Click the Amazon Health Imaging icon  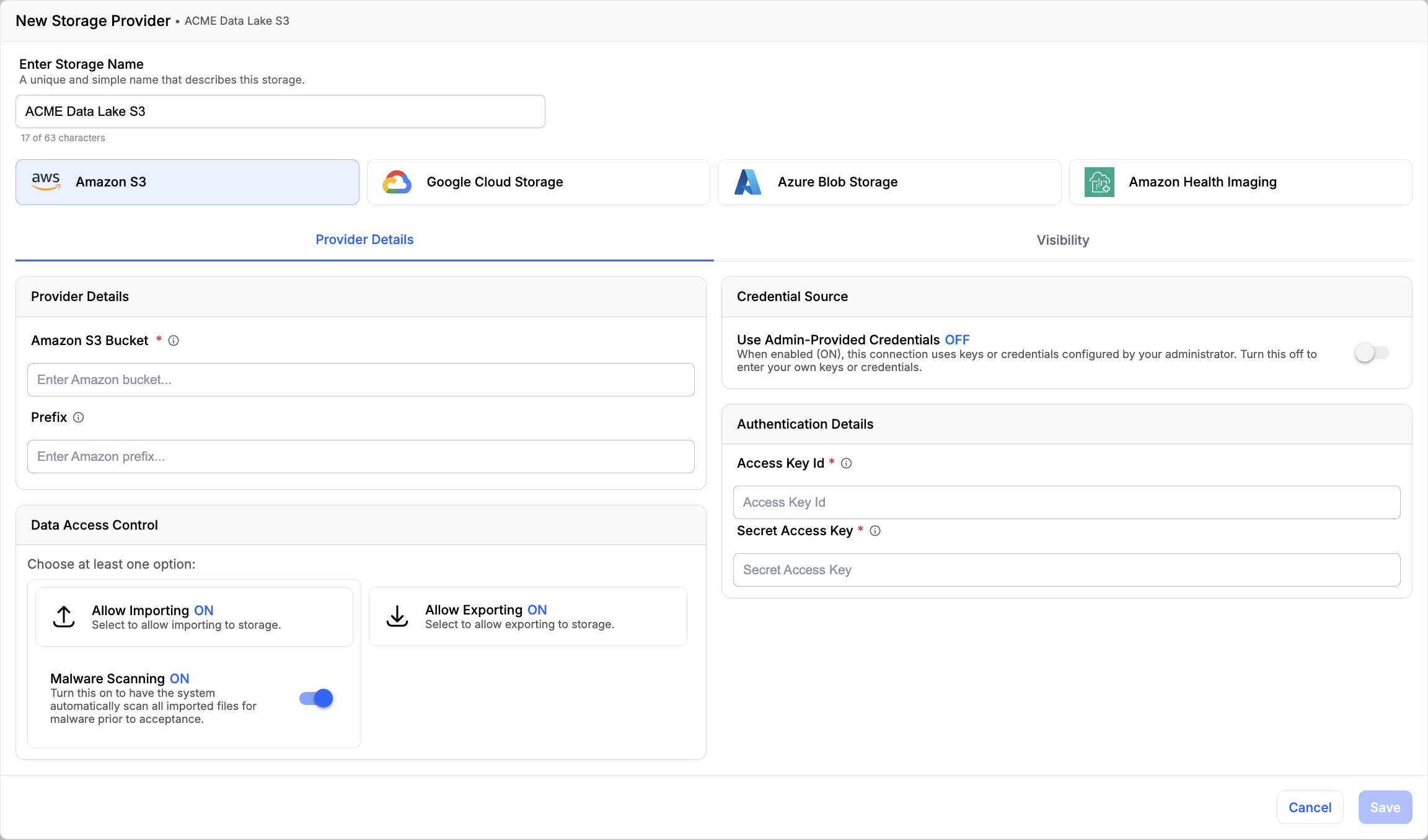pos(1100,182)
